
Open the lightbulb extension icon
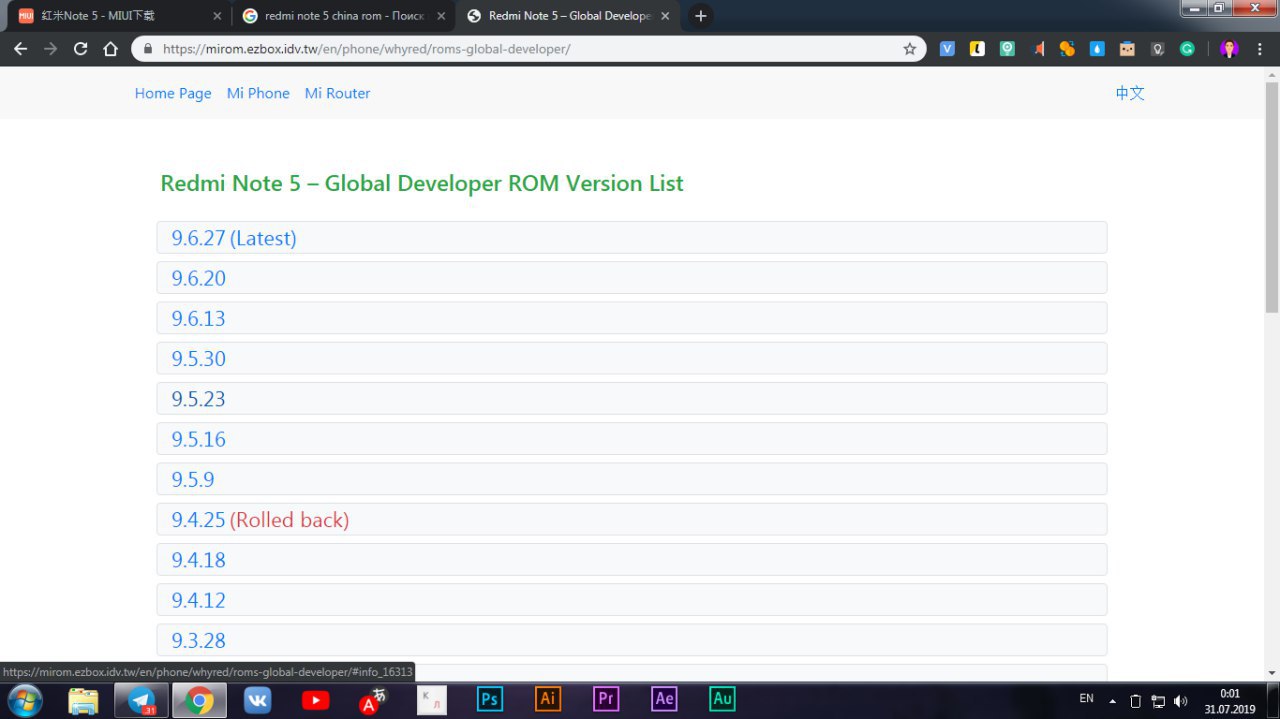pos(1157,49)
